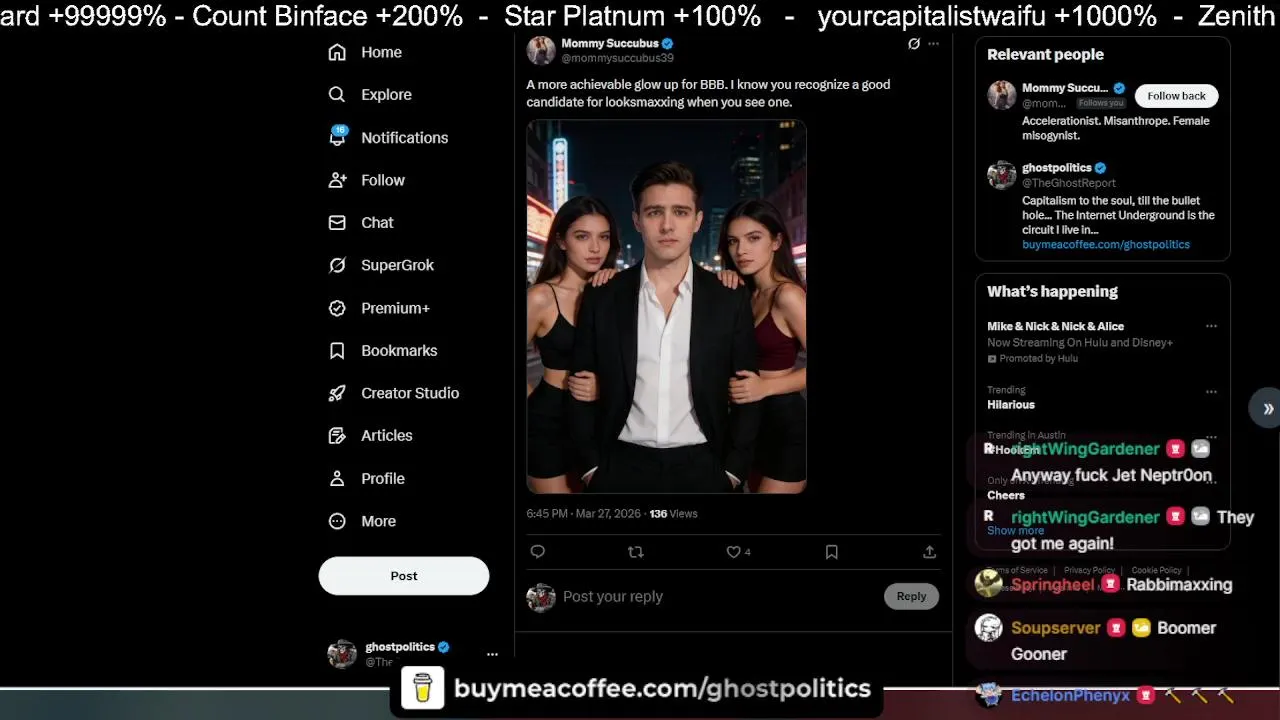Click the Soupserver chat username
Screen dimensions: 1280x720
click(x=1055, y=628)
